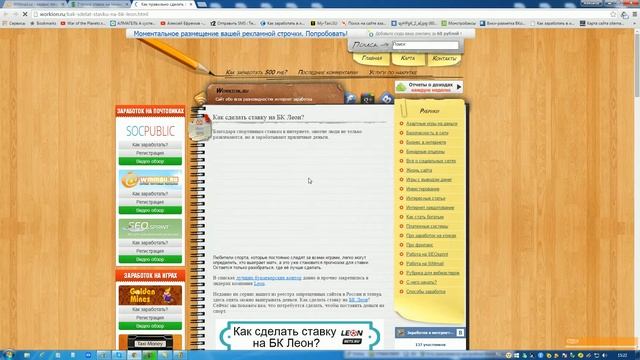Open 'Способы заработка' category link

coord(426,291)
